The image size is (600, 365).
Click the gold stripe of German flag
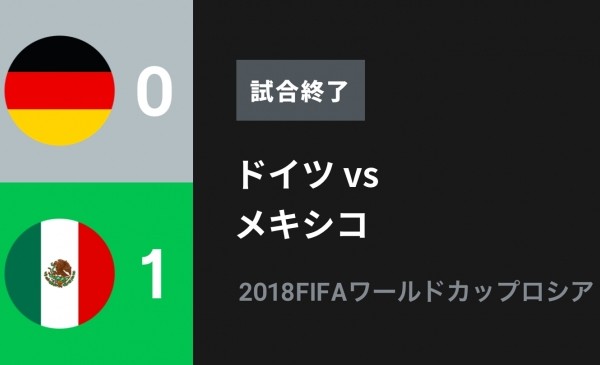coord(60,127)
